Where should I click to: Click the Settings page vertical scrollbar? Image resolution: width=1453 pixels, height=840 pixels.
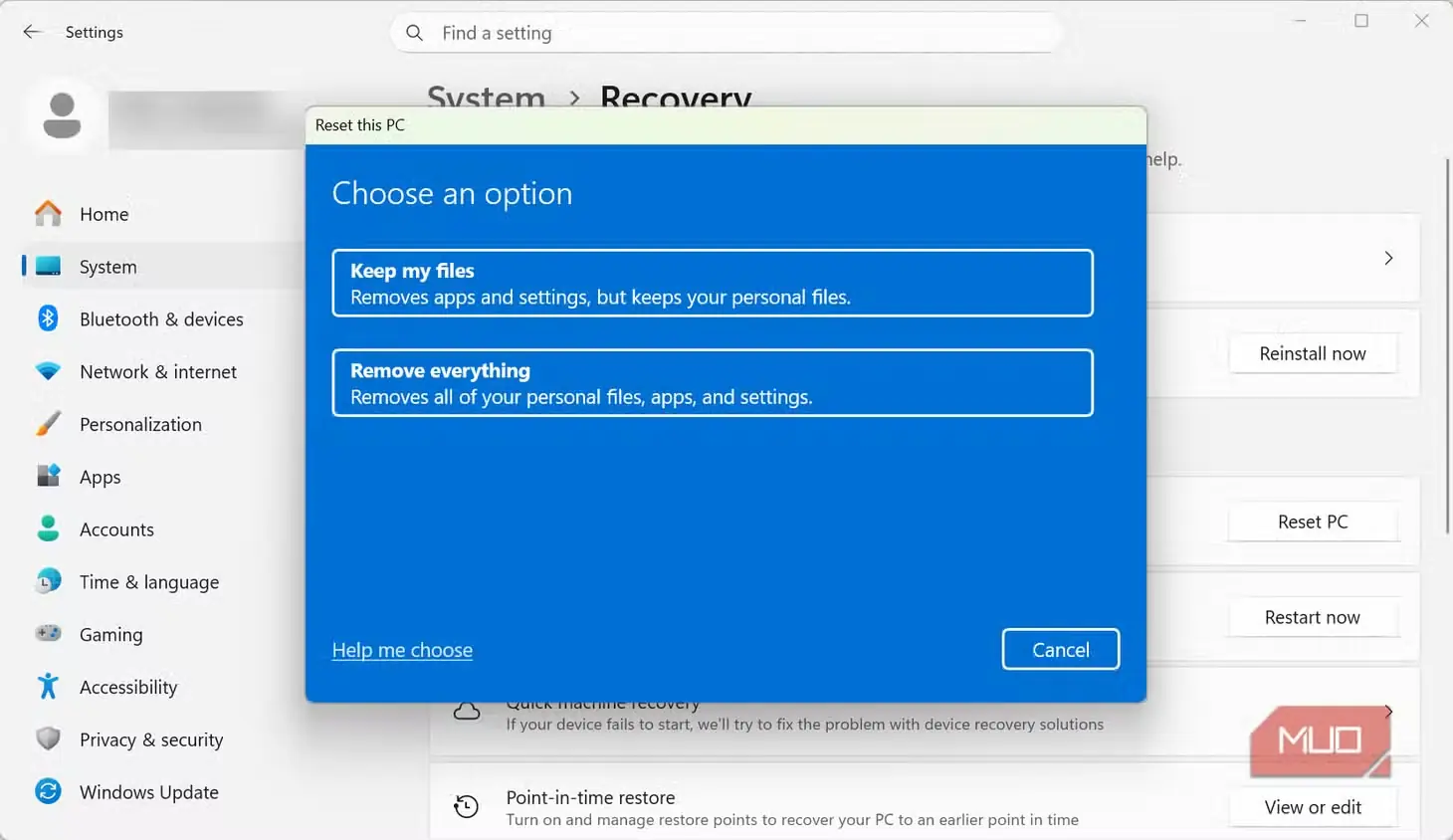1447,346
